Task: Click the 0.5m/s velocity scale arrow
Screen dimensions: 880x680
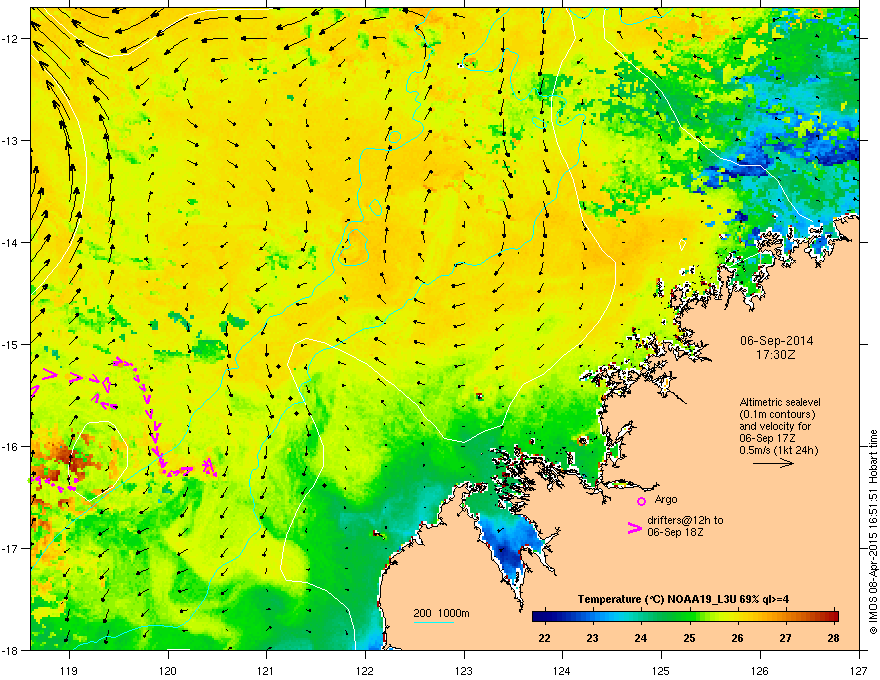Action: [773, 463]
